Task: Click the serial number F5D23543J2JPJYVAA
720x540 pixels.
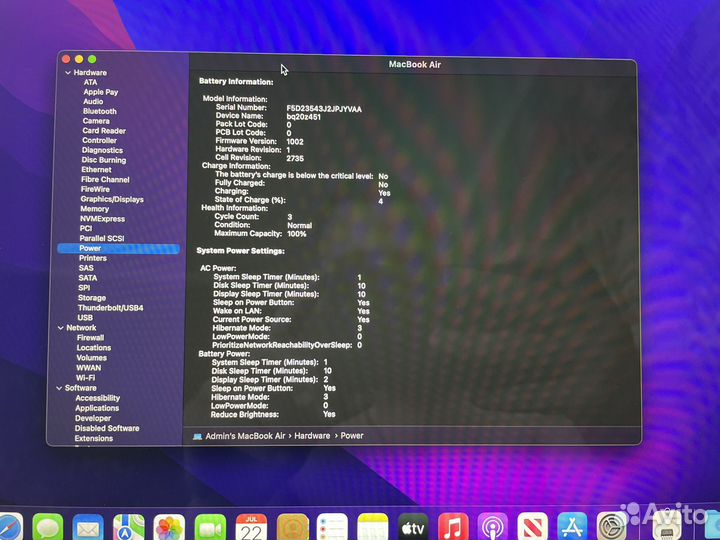Action: click(x=324, y=109)
